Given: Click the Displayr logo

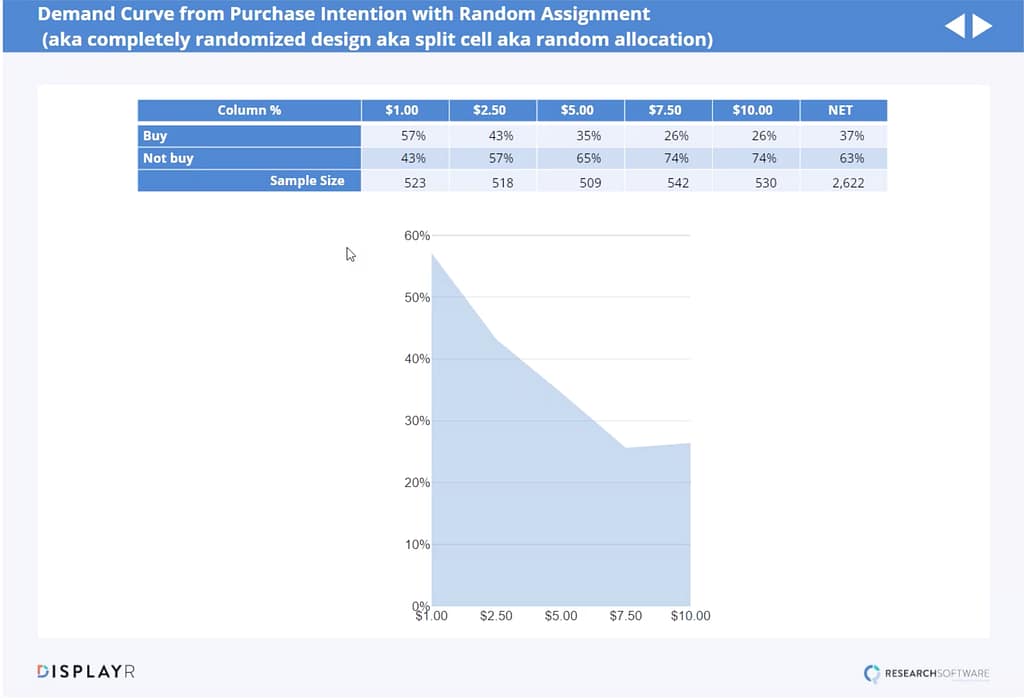Looking at the screenshot, I should pos(85,671).
